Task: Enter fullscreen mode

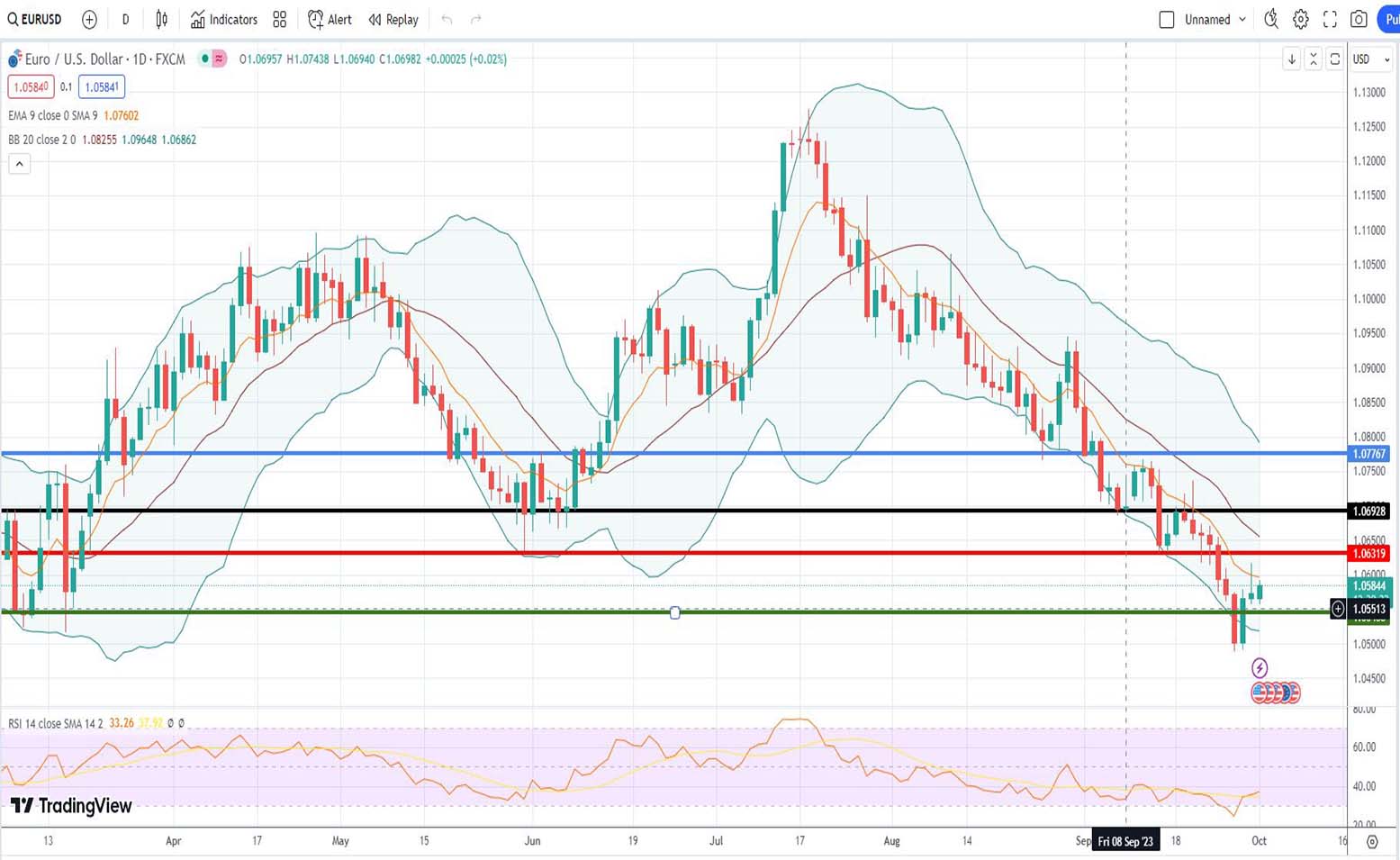Action: 1330,19
